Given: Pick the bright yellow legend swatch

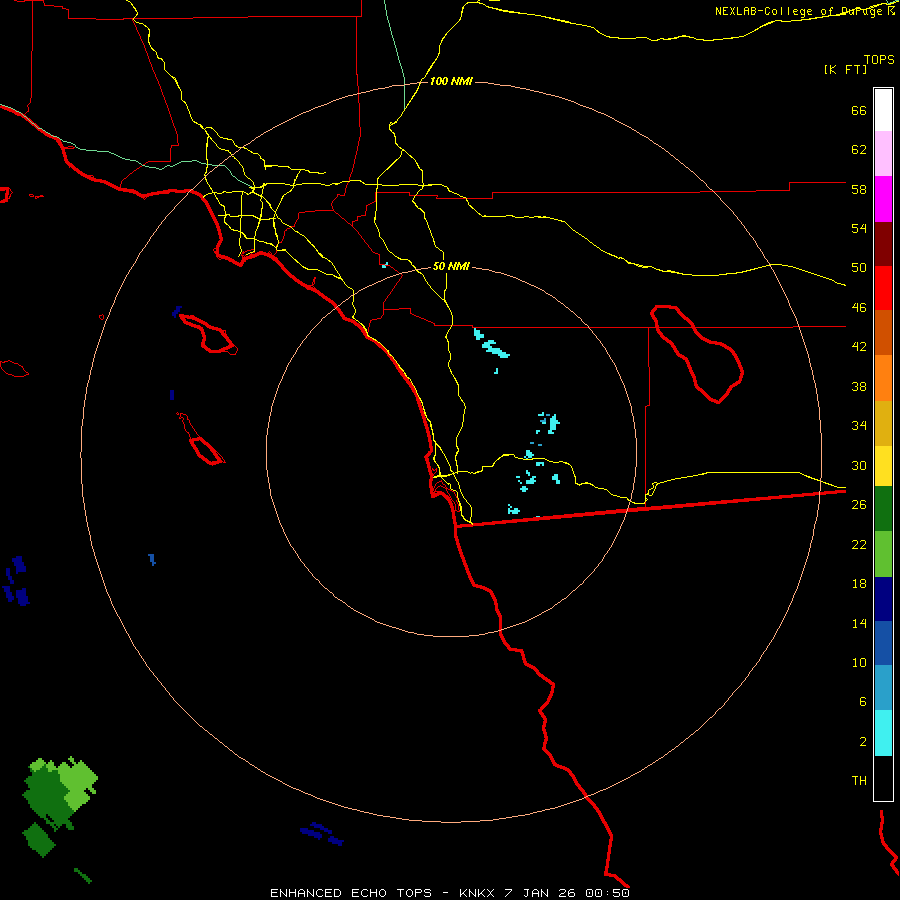Looking at the screenshot, I should click(883, 466).
